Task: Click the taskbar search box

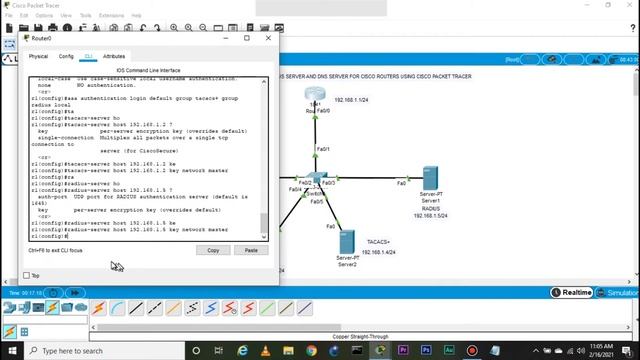Action: (104, 351)
